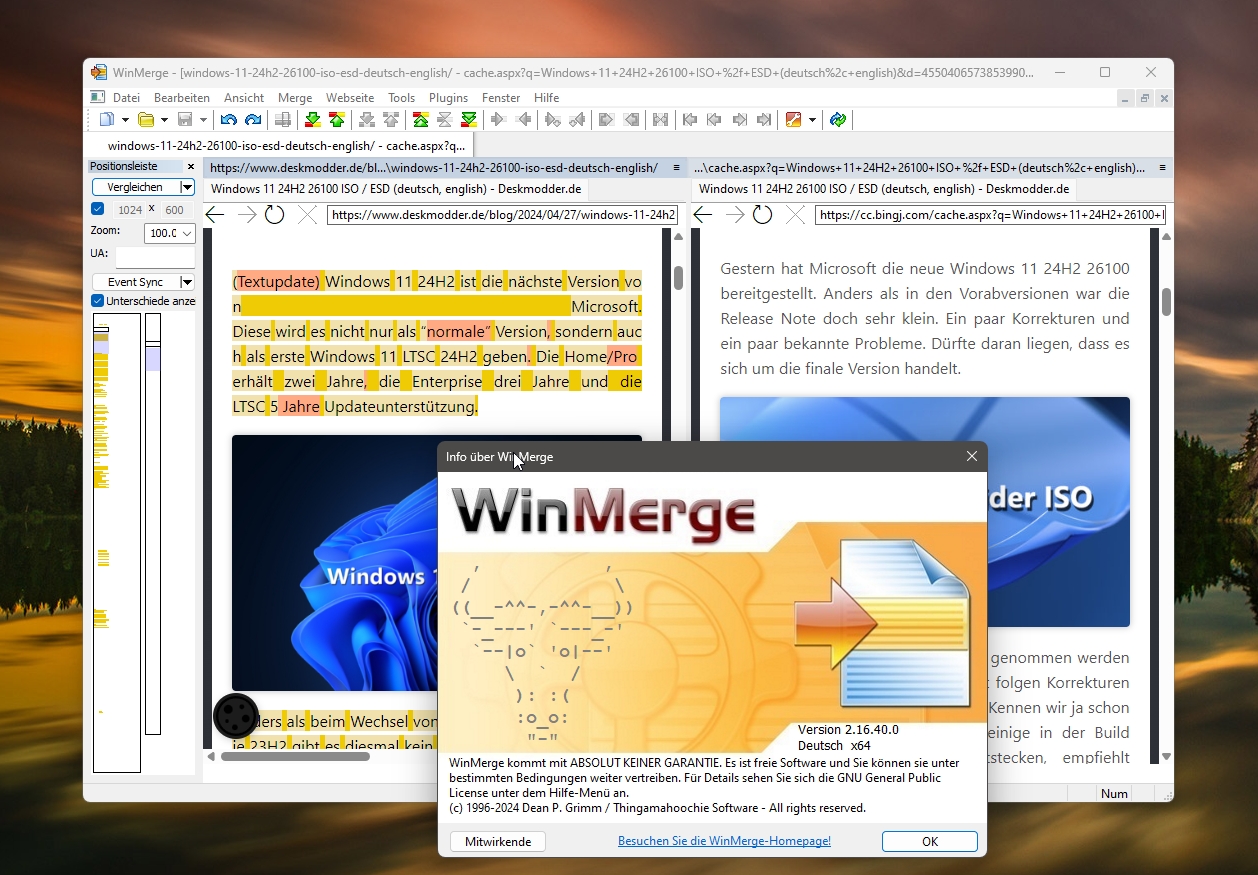Stop loading in left web pane

coord(307,215)
